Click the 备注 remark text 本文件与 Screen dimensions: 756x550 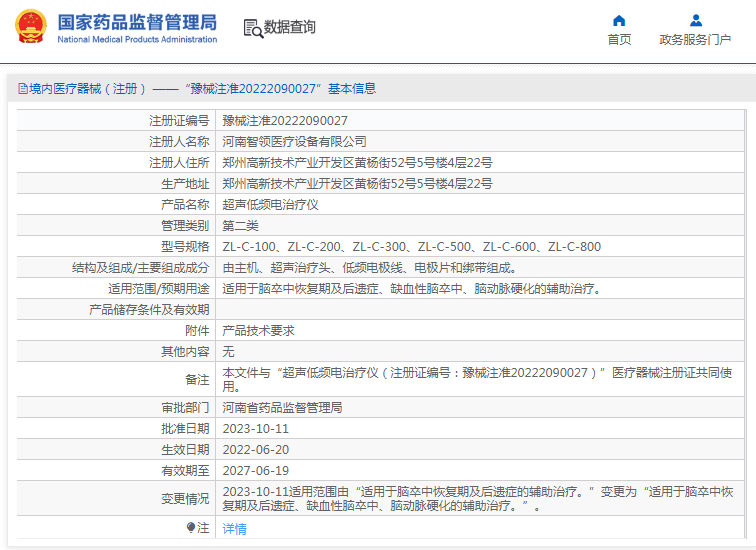click(x=477, y=379)
